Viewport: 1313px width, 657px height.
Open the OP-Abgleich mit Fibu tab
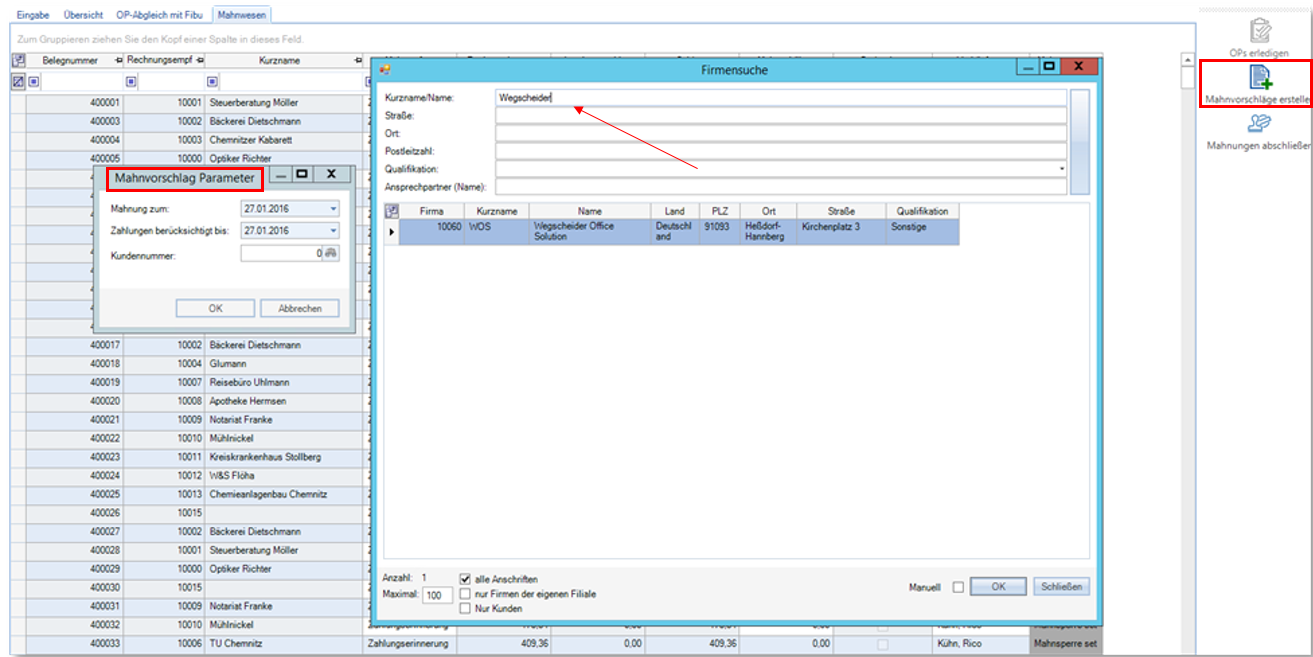click(160, 15)
